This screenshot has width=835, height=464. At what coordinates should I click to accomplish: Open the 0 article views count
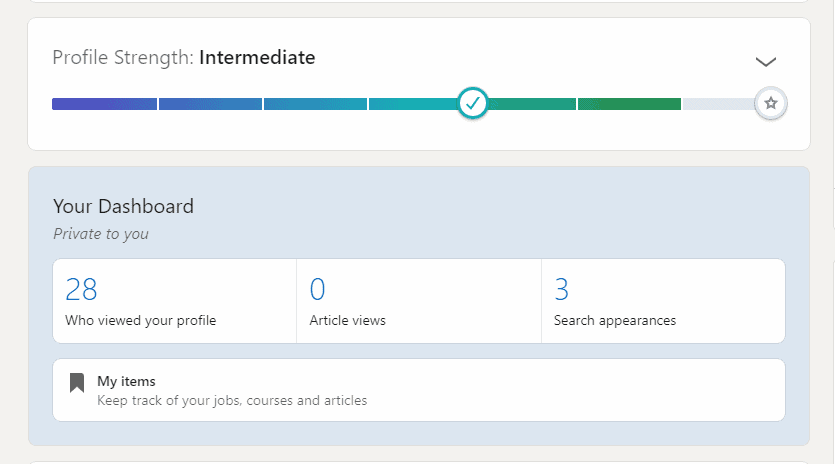[317, 290]
